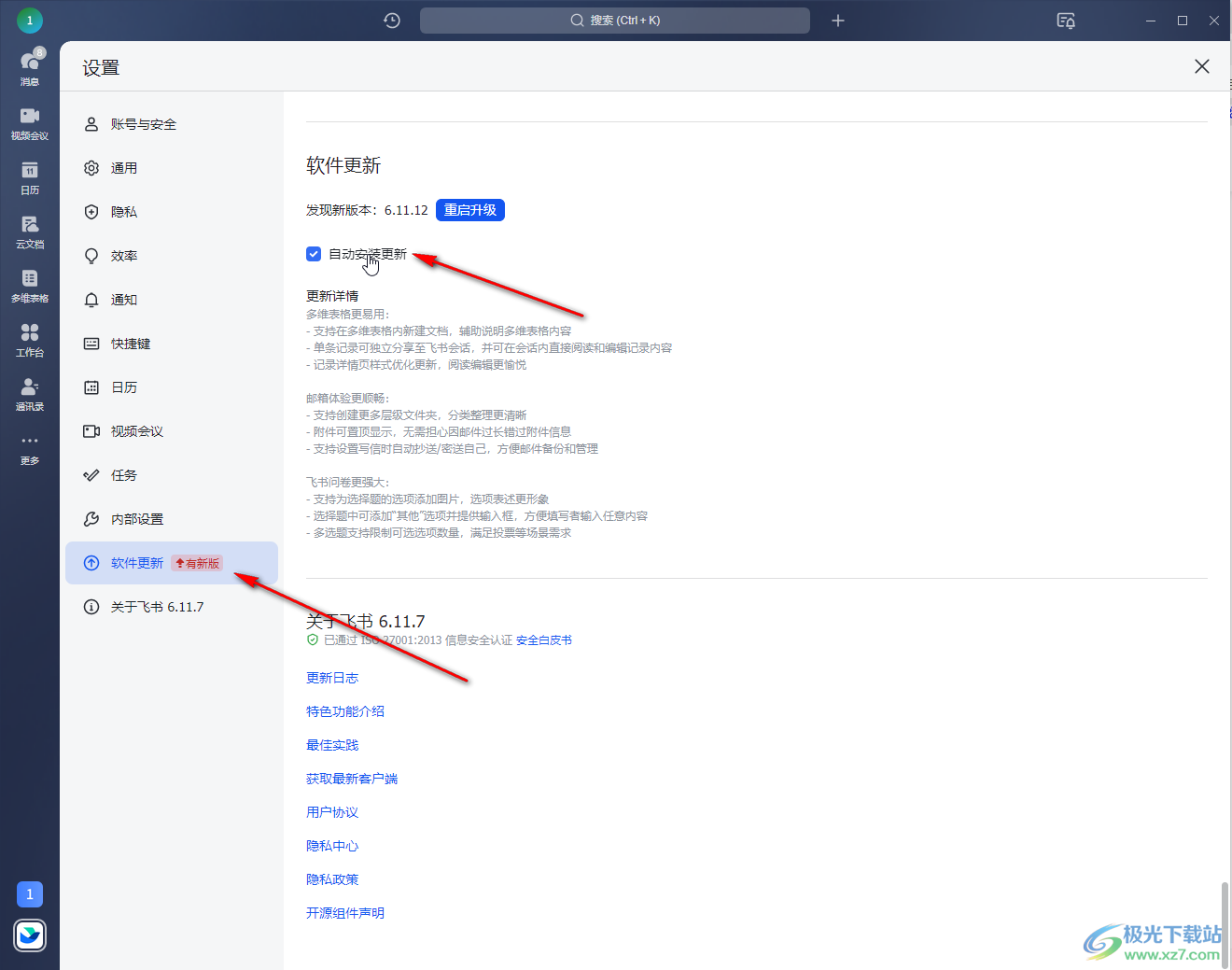Click the Feishu logo icon at the sidebar bottom
This screenshot has height=970, width=1232.
click(x=30, y=935)
